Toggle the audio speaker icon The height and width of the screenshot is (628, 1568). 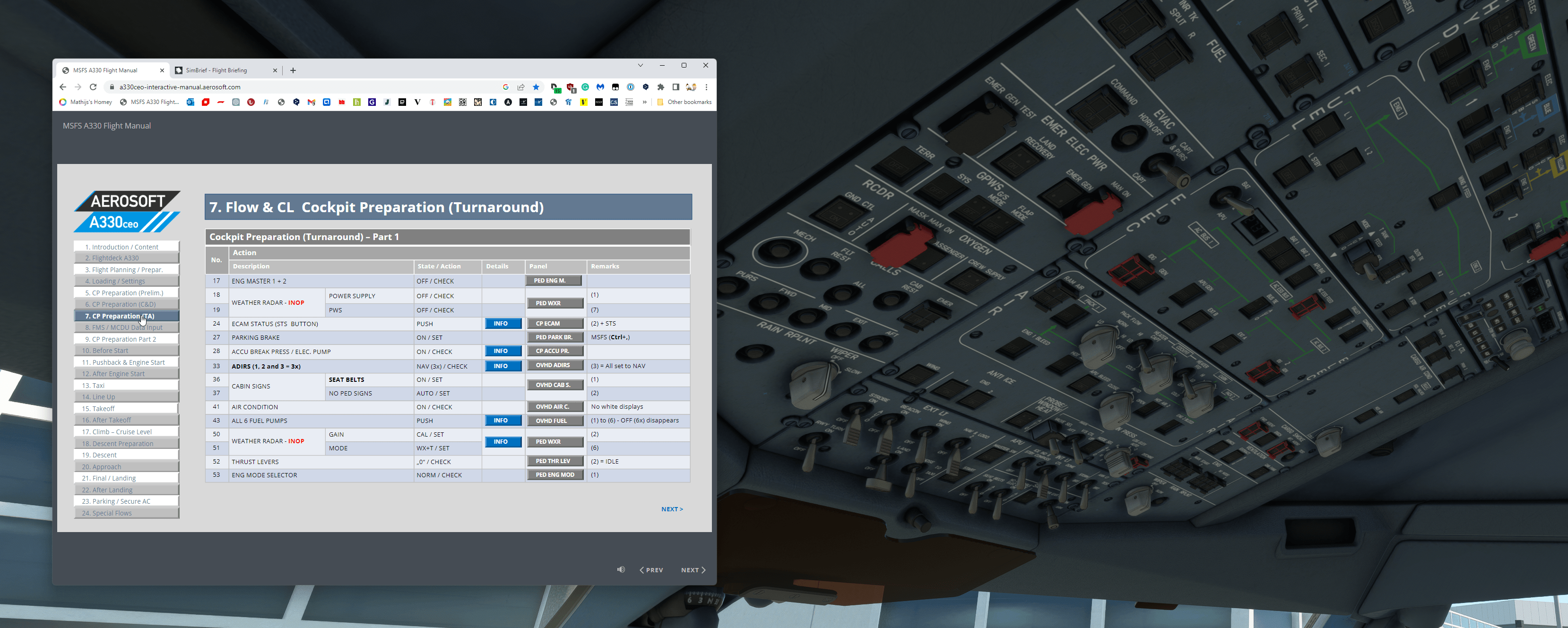(620, 569)
